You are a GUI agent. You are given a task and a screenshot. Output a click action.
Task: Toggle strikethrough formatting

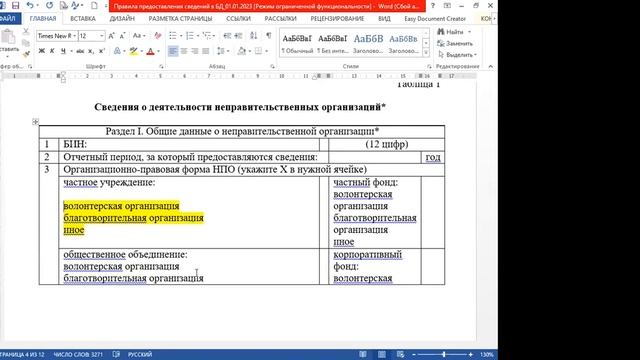[80, 51]
